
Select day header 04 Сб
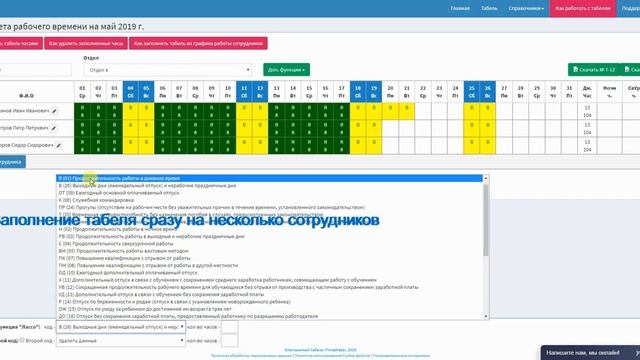pos(131,91)
